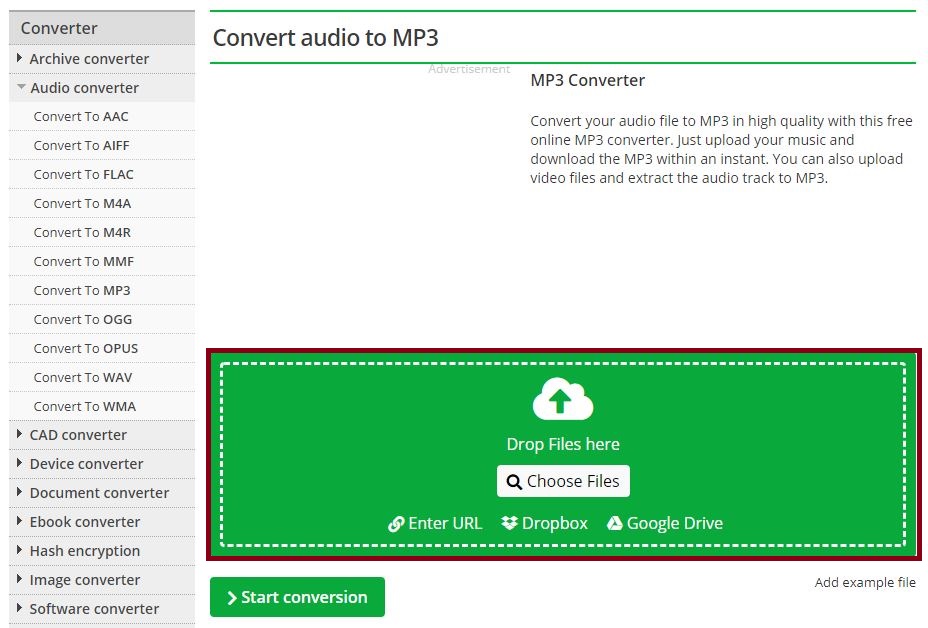
Task: Expand the Image converter arrow
Action: (x=20, y=579)
